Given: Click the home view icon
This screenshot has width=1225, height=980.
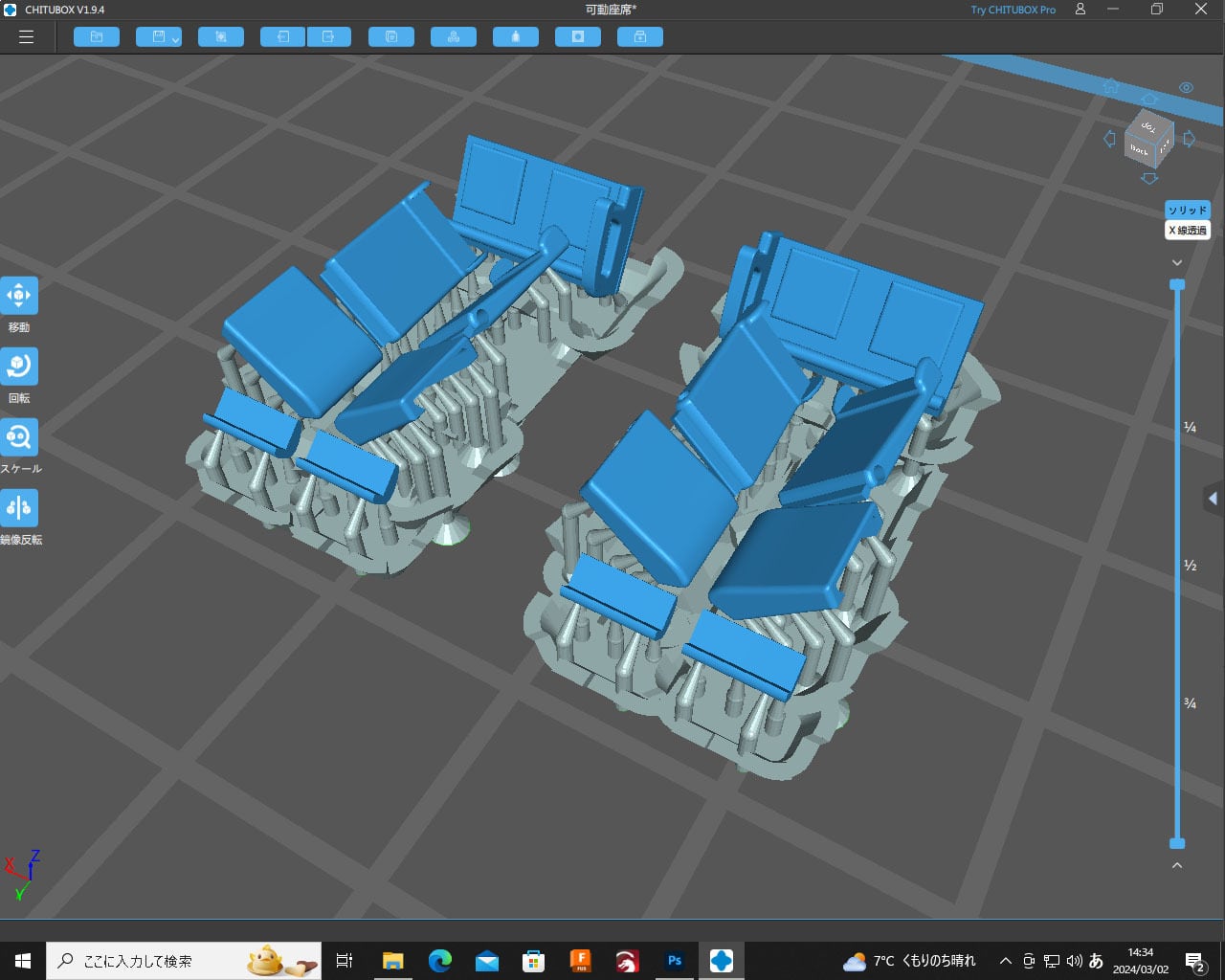Looking at the screenshot, I should pos(1110,86).
